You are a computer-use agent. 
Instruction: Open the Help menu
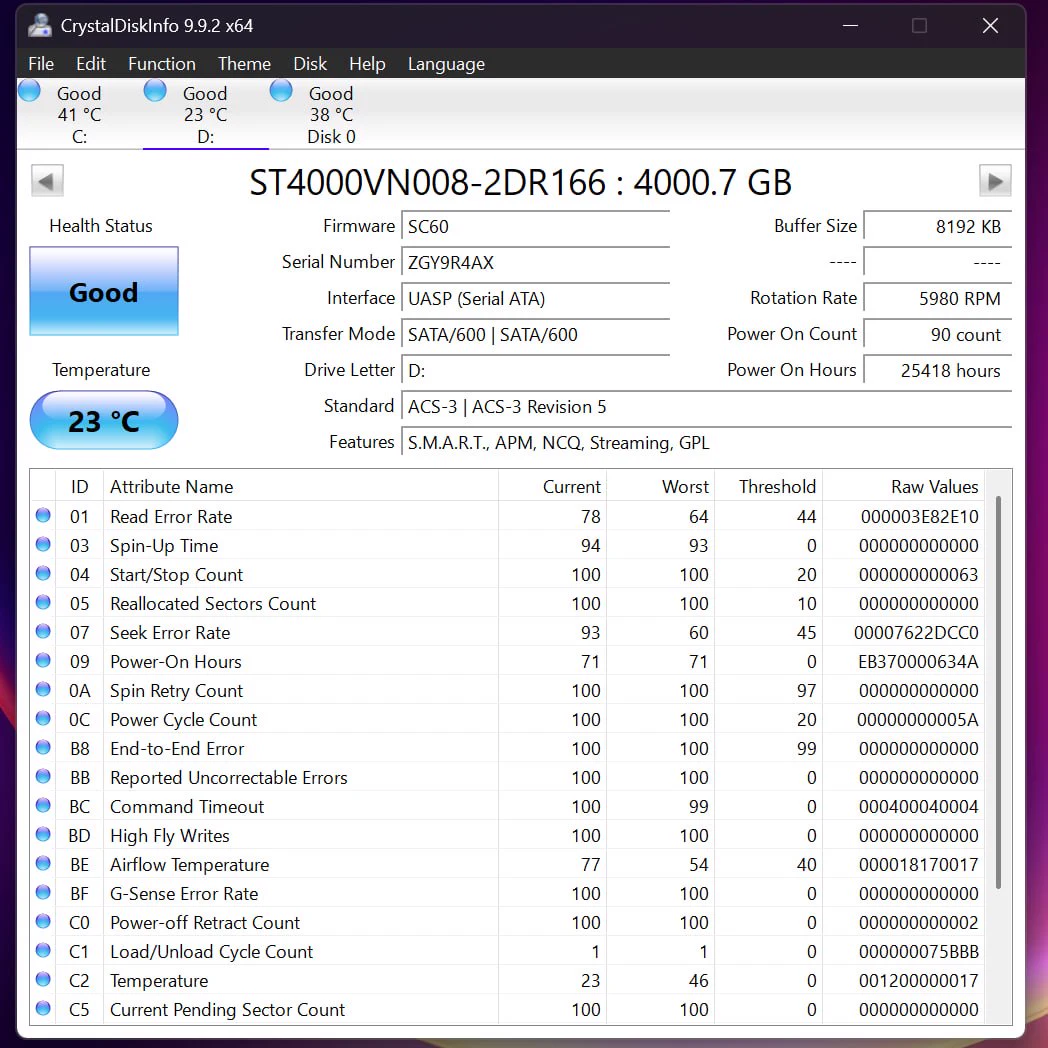367,63
